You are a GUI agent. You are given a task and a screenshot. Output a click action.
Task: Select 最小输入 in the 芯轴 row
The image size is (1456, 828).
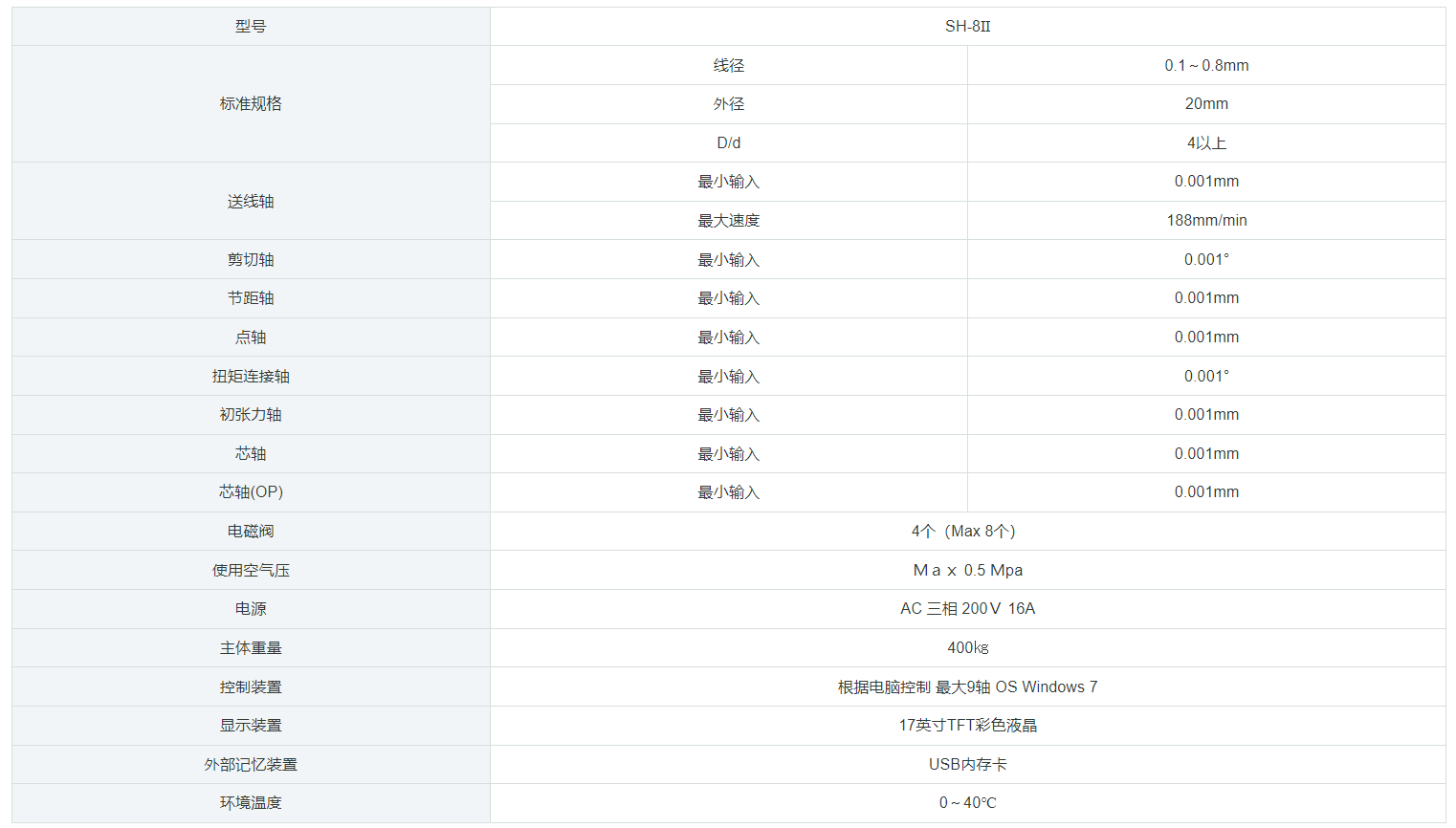728,454
